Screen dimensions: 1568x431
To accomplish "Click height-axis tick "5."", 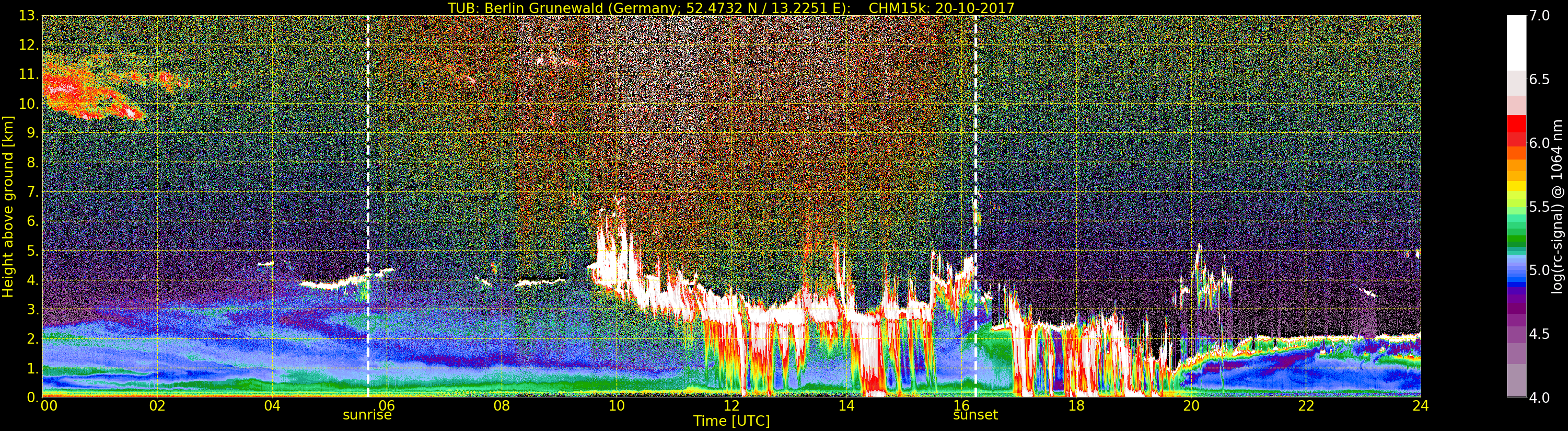I will [x=32, y=251].
